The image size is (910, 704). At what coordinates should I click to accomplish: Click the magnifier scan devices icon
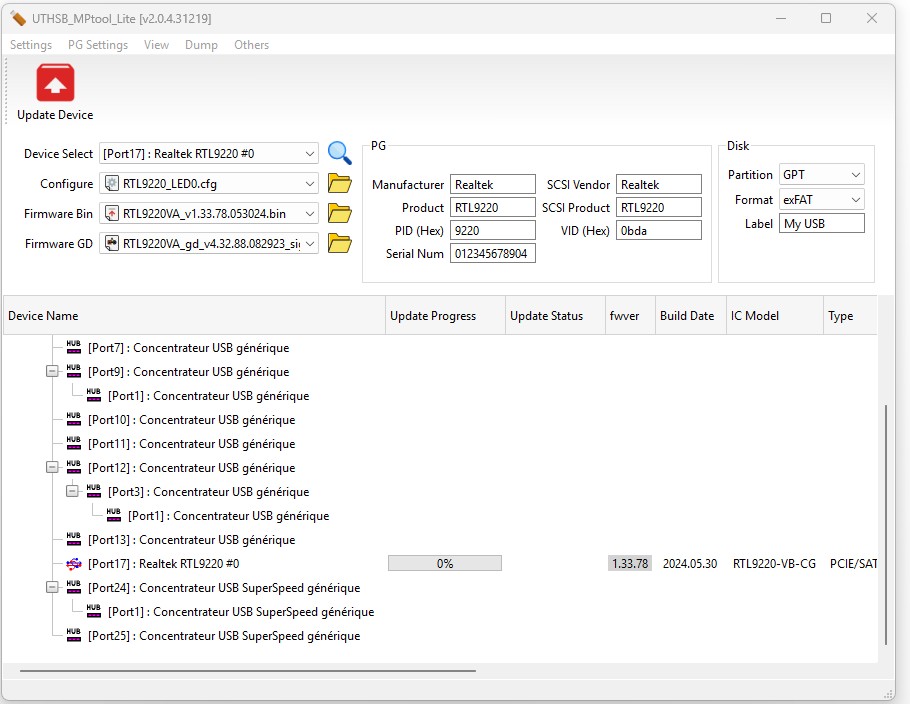click(x=340, y=153)
